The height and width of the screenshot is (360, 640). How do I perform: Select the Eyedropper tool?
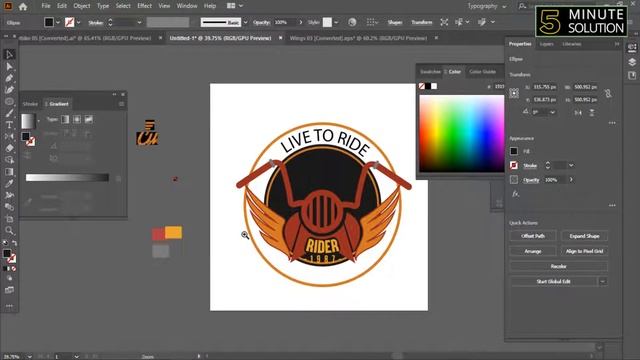(x=9, y=184)
